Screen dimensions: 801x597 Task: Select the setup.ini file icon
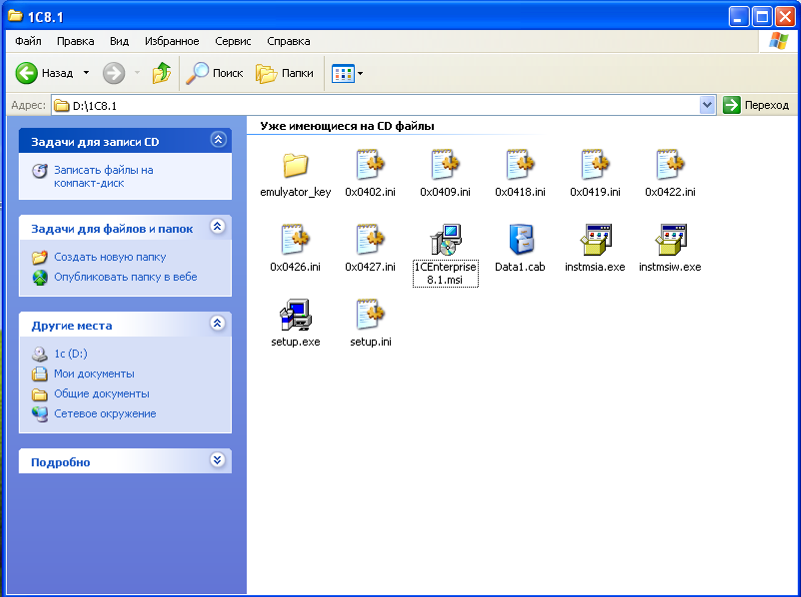(370, 315)
